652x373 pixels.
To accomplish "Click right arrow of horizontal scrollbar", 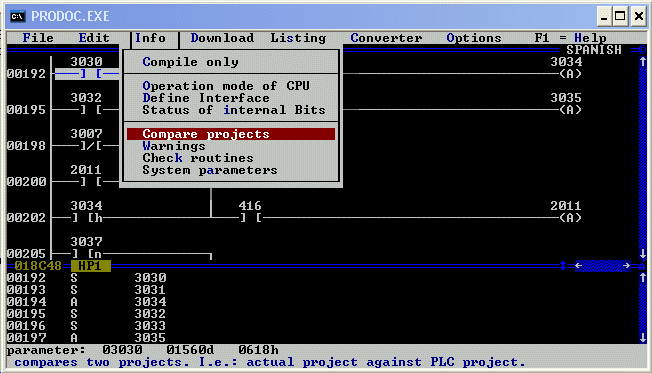I will (627, 265).
